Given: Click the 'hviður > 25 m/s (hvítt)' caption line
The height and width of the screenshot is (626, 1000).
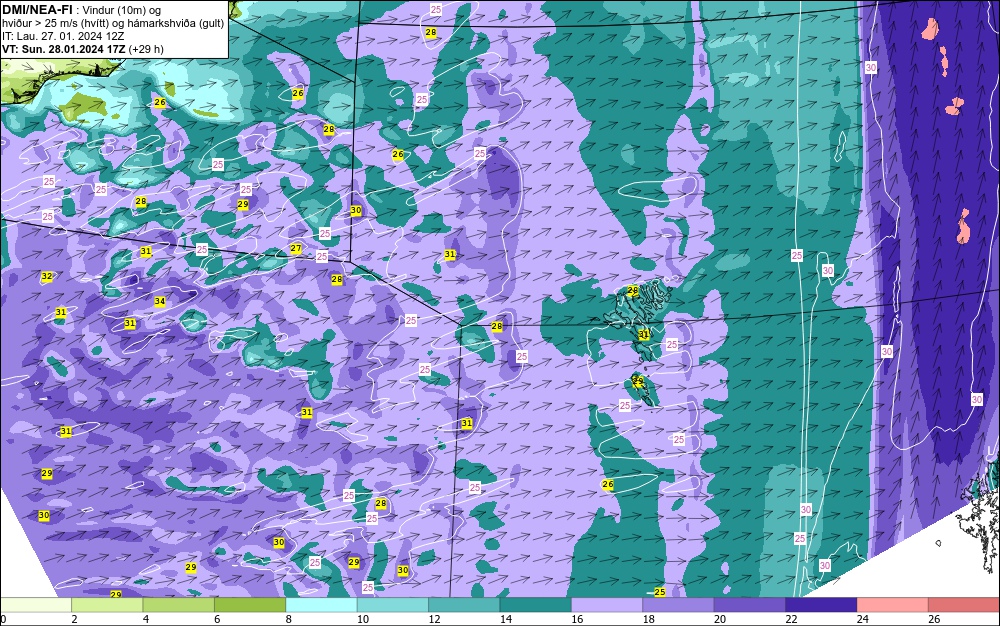Looking at the screenshot, I should click(113, 24).
